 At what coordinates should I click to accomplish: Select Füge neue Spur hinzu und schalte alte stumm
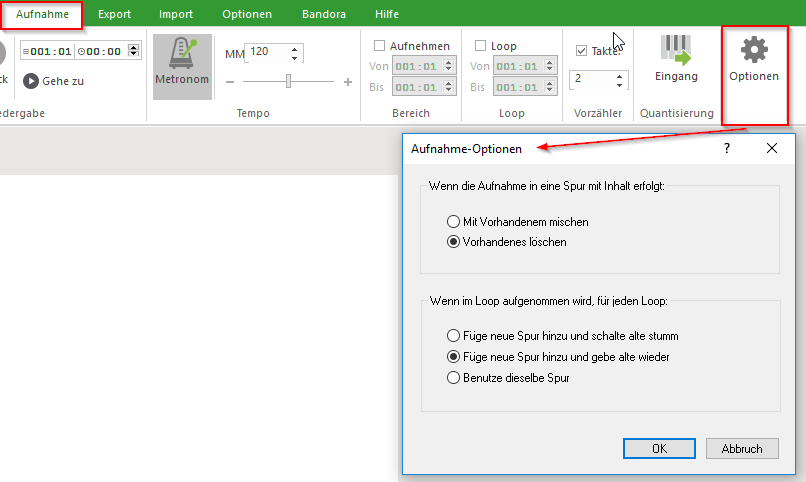[x=453, y=336]
